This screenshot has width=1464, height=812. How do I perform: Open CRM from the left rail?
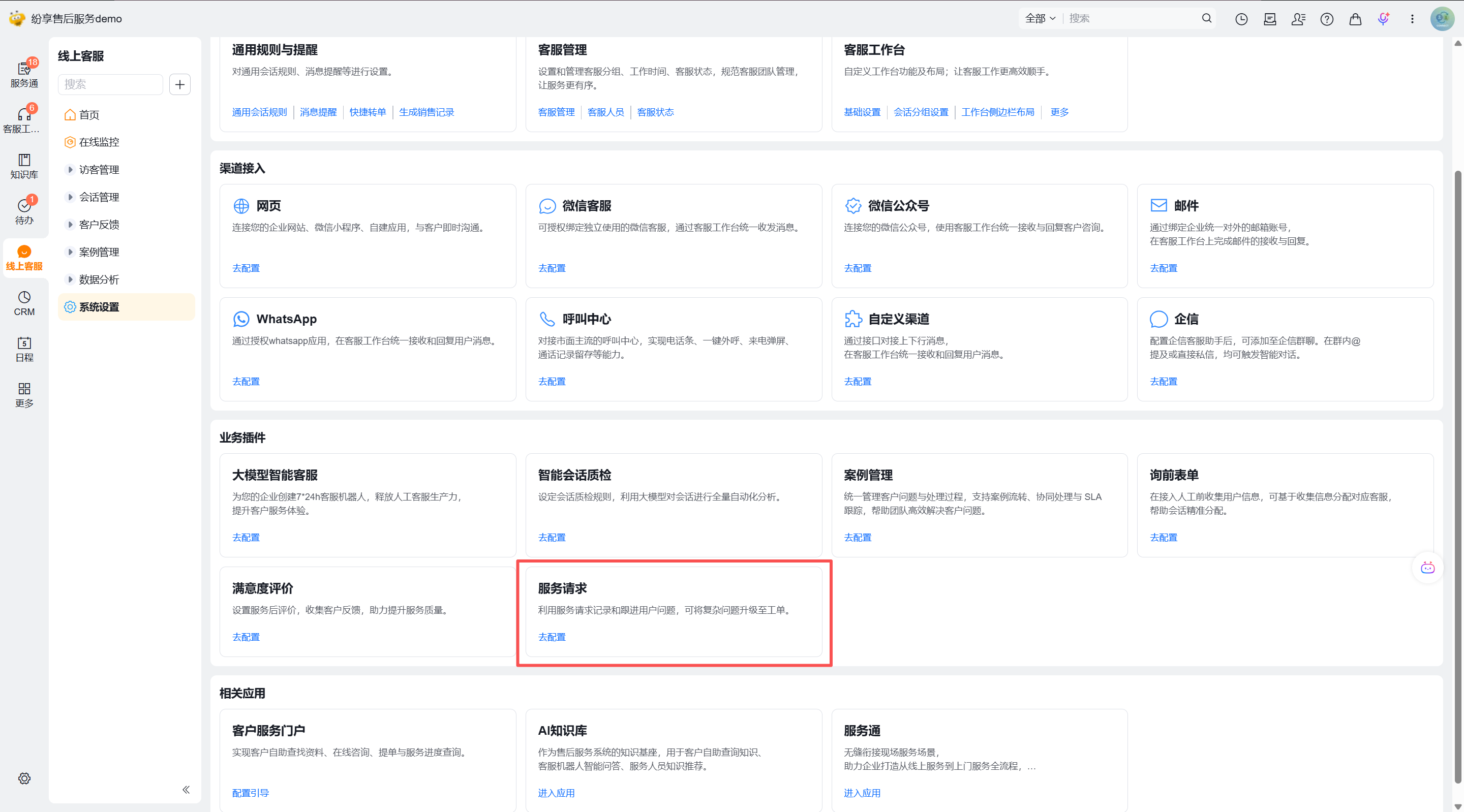pyautogui.click(x=24, y=303)
